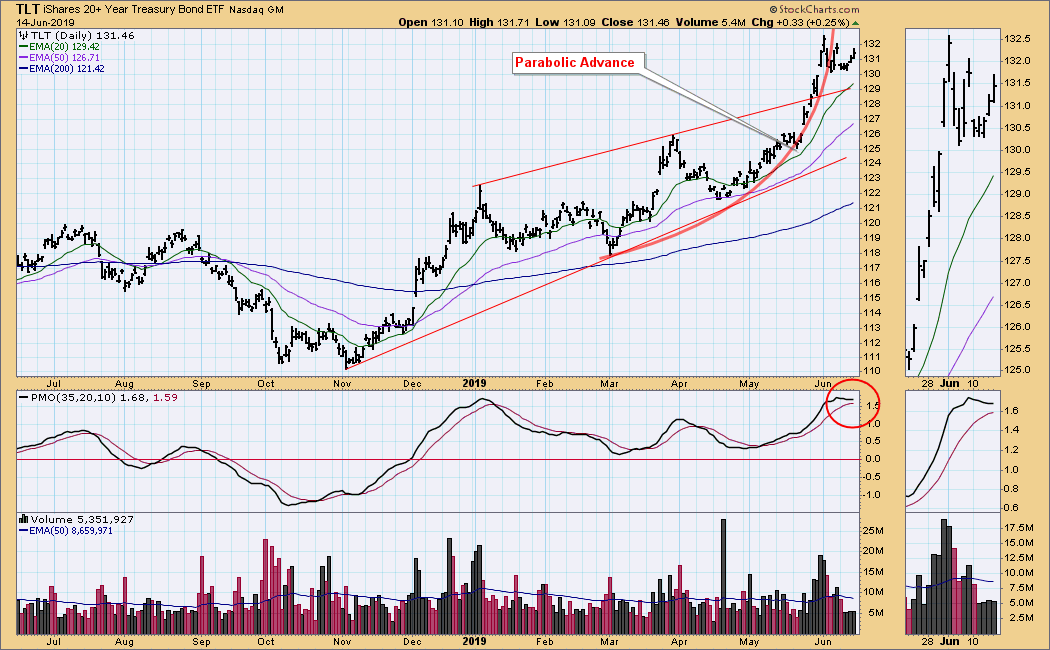Click the '127.5' label on the zoomed price axis
The width and height of the screenshot is (1050, 650).
(1017, 261)
